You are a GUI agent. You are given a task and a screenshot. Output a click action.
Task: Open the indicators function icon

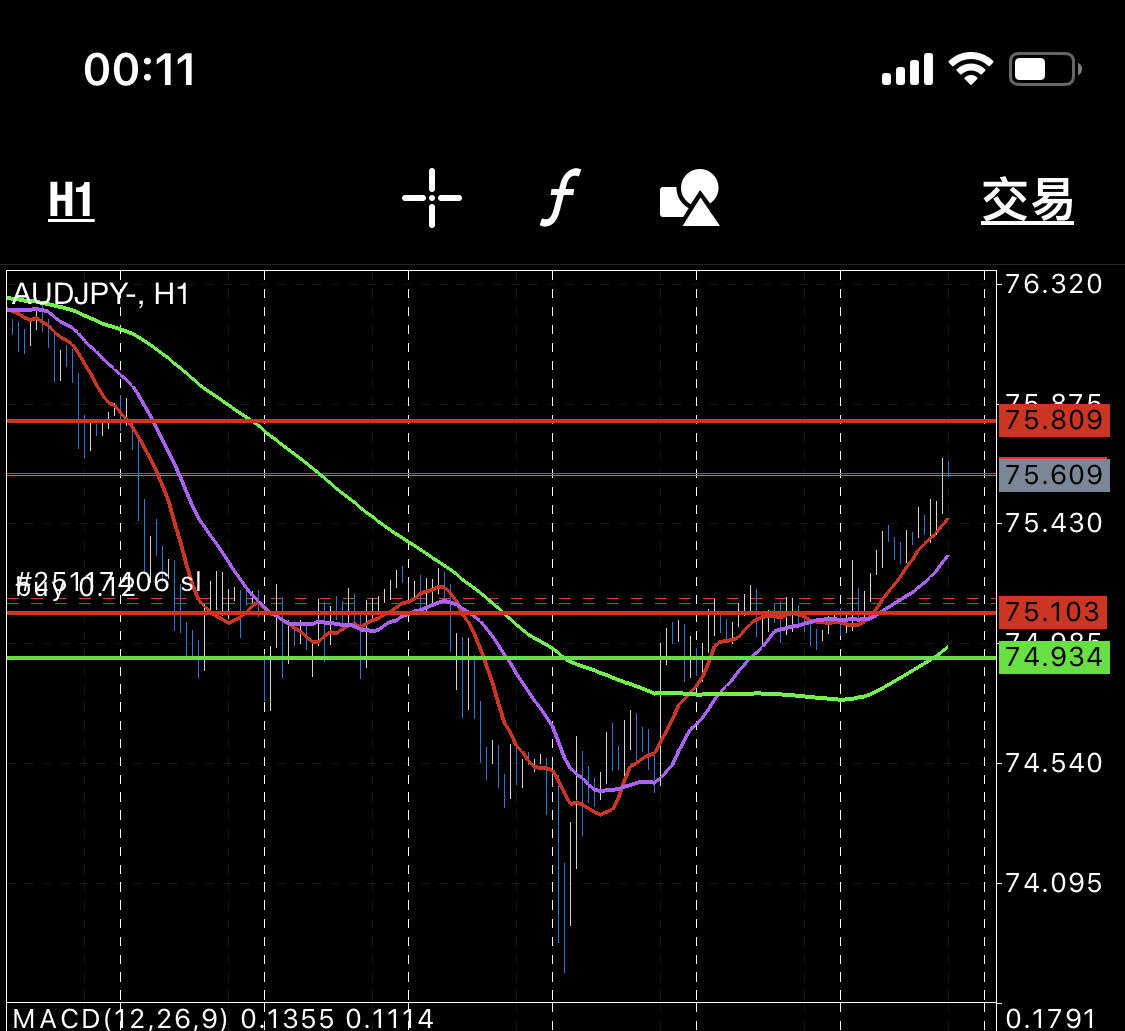(560, 198)
